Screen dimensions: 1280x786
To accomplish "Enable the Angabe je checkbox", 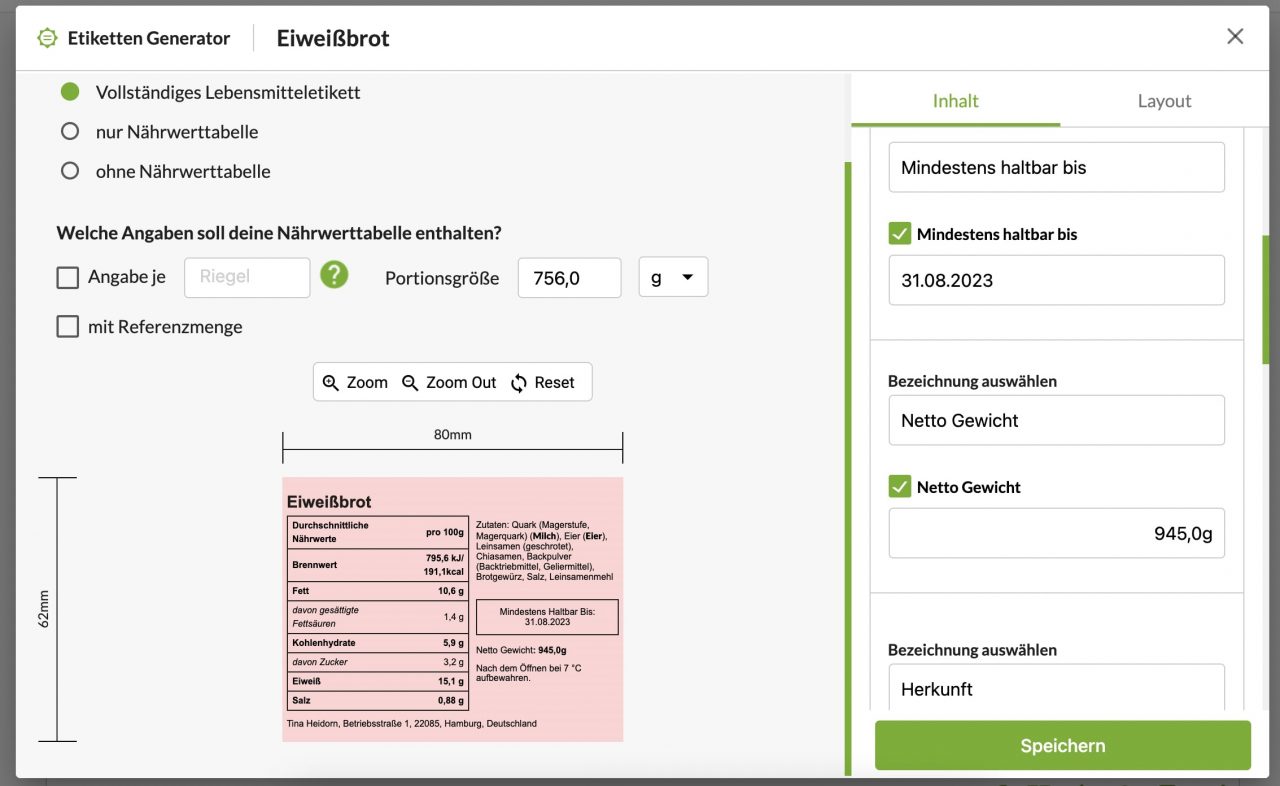I will (68, 278).
